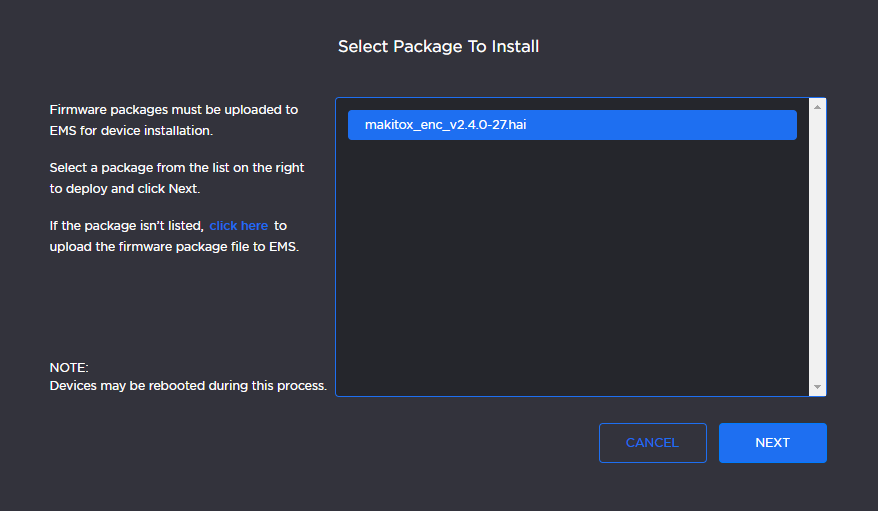Click the 'Select a package from the list' text
The width and height of the screenshot is (878, 511).
click(x=177, y=168)
